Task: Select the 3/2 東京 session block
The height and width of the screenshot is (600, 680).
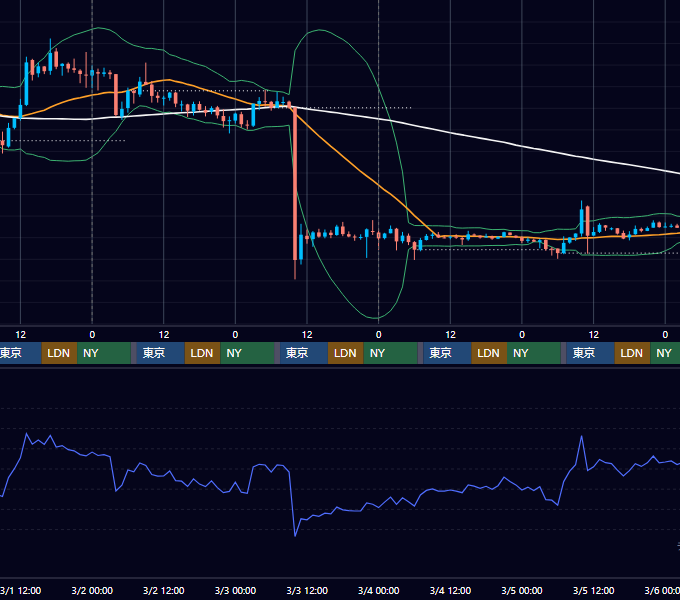Action: (x=160, y=353)
